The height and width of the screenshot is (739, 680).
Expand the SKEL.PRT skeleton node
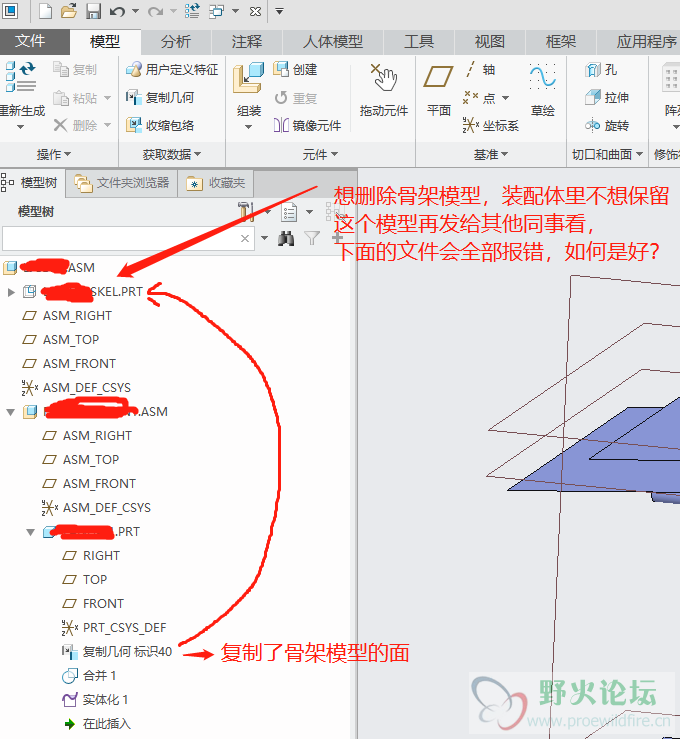[11, 292]
